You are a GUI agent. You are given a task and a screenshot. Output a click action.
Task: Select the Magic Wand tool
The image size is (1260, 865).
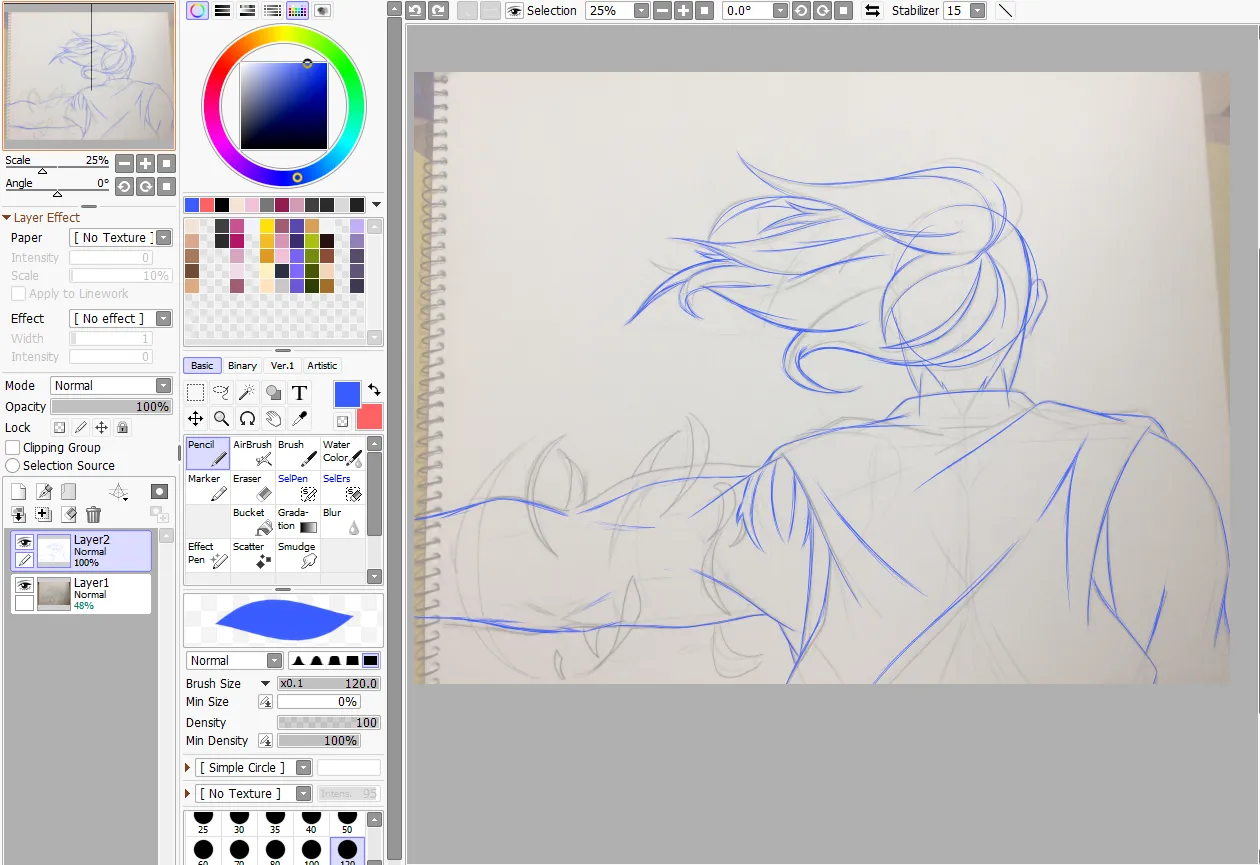[x=247, y=393]
